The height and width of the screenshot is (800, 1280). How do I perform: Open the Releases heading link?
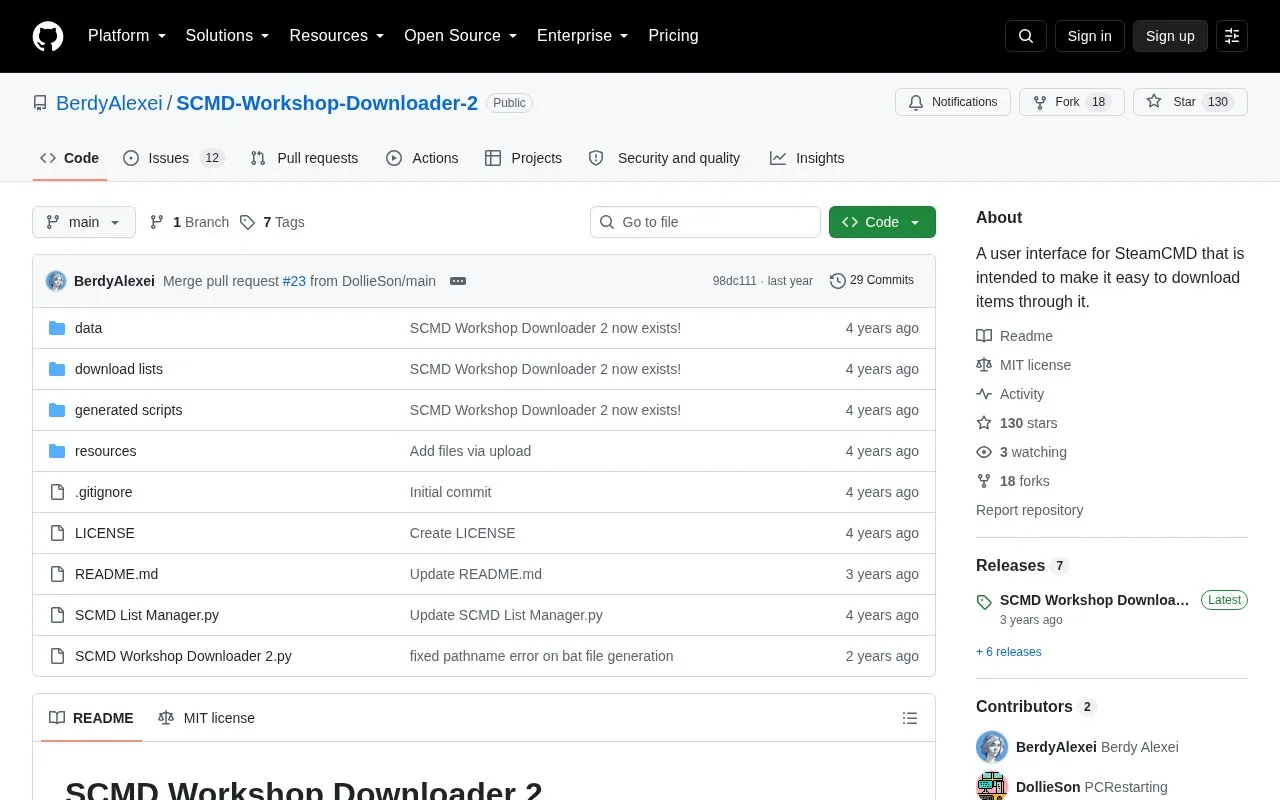click(1022, 566)
